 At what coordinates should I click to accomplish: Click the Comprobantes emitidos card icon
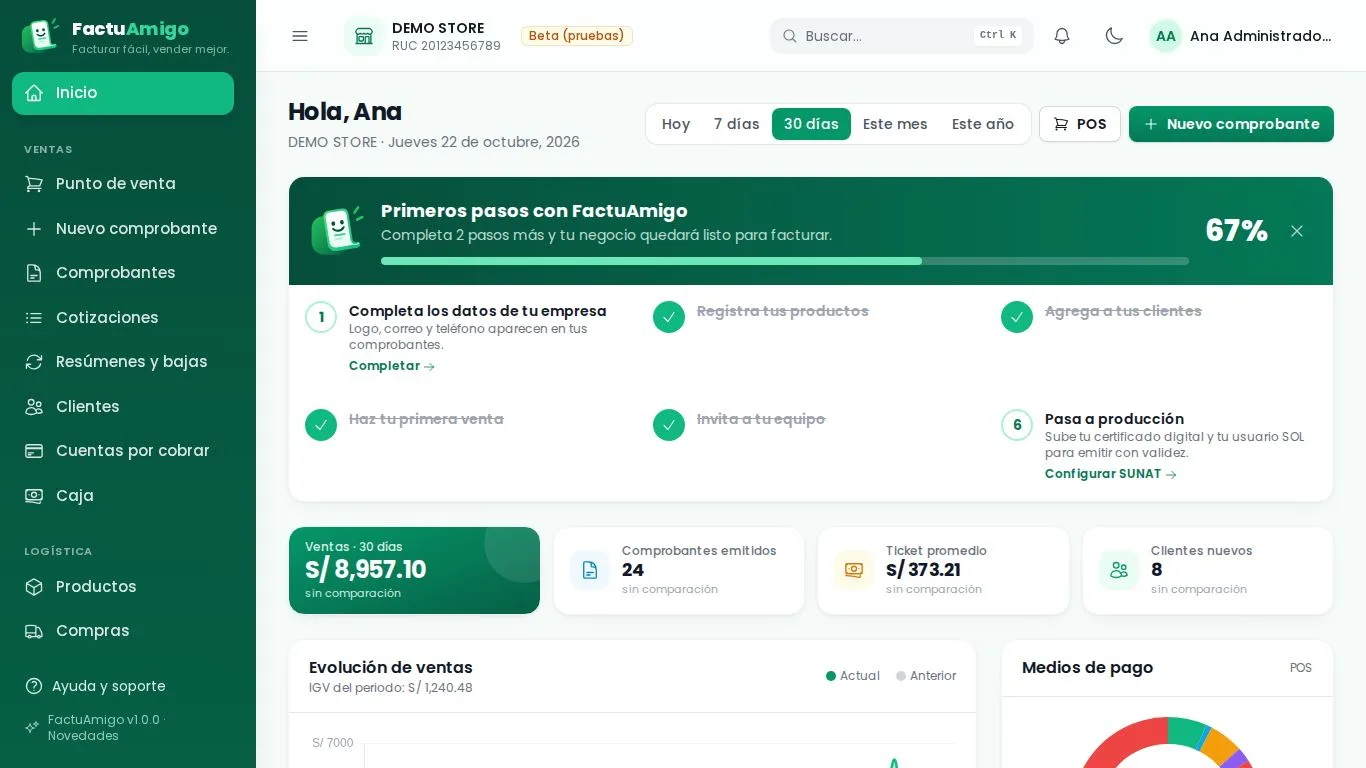coord(590,570)
